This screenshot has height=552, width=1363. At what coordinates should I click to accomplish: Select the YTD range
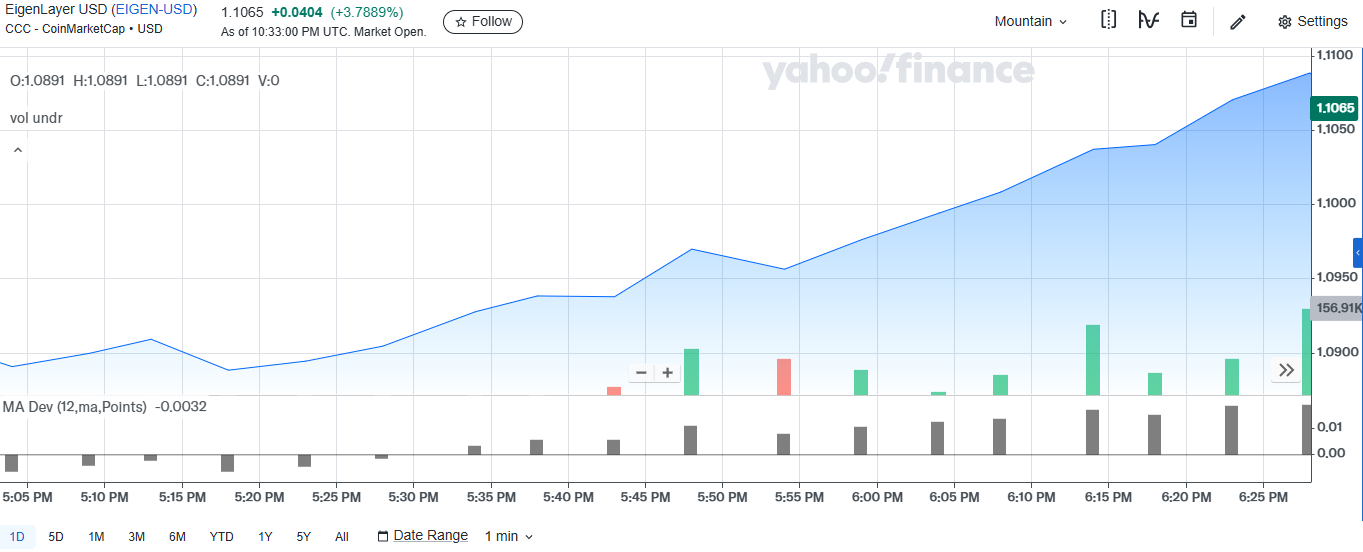pyautogui.click(x=221, y=536)
